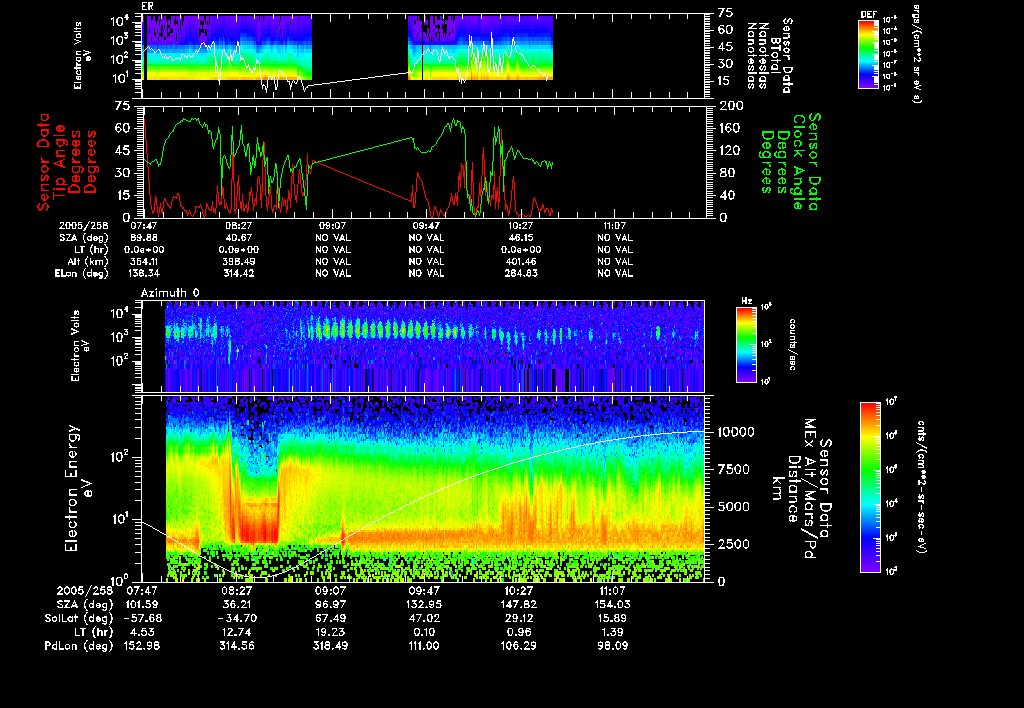Click the Hz counts/sec color bar
This screenshot has width=1024, height=708.
(x=746, y=344)
